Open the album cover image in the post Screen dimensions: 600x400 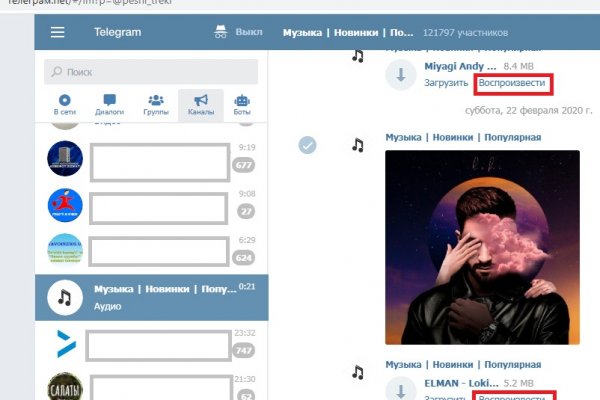[482, 246]
